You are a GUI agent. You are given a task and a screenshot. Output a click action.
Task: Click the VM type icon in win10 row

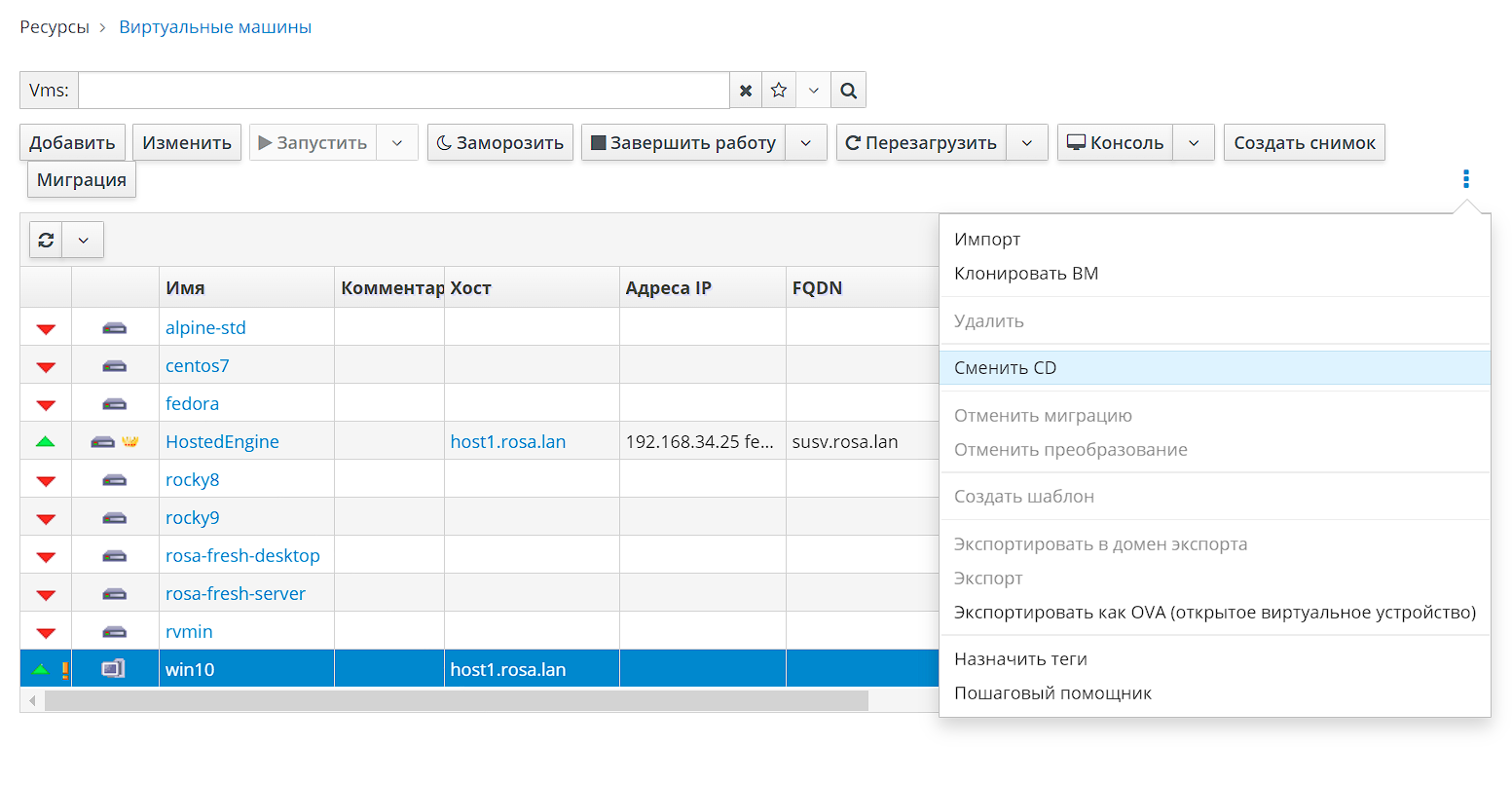(114, 669)
